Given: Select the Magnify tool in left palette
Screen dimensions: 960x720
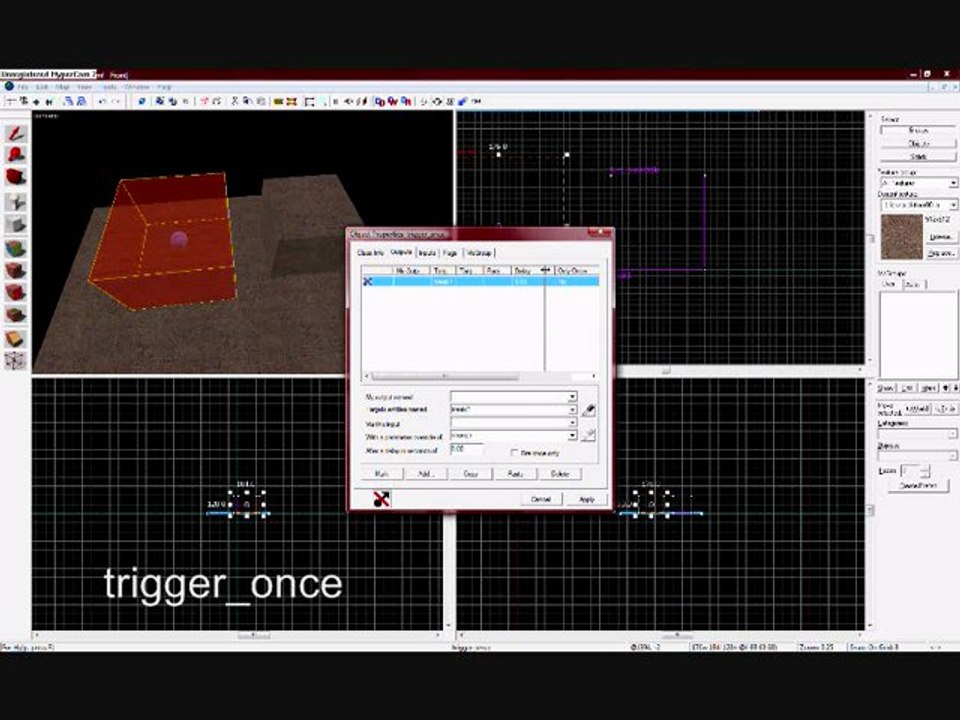Looking at the screenshot, I should [15, 155].
